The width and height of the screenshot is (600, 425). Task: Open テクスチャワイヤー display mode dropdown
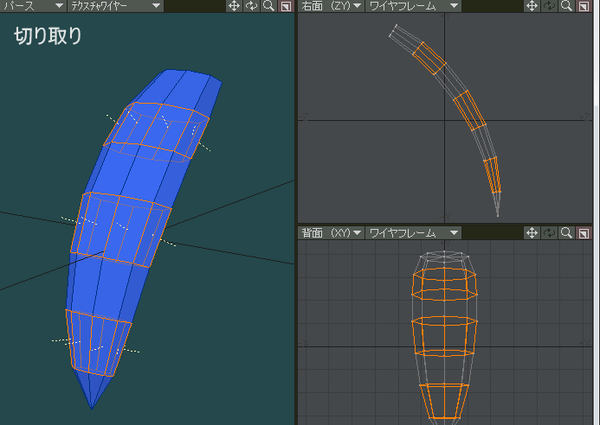[116, 6]
